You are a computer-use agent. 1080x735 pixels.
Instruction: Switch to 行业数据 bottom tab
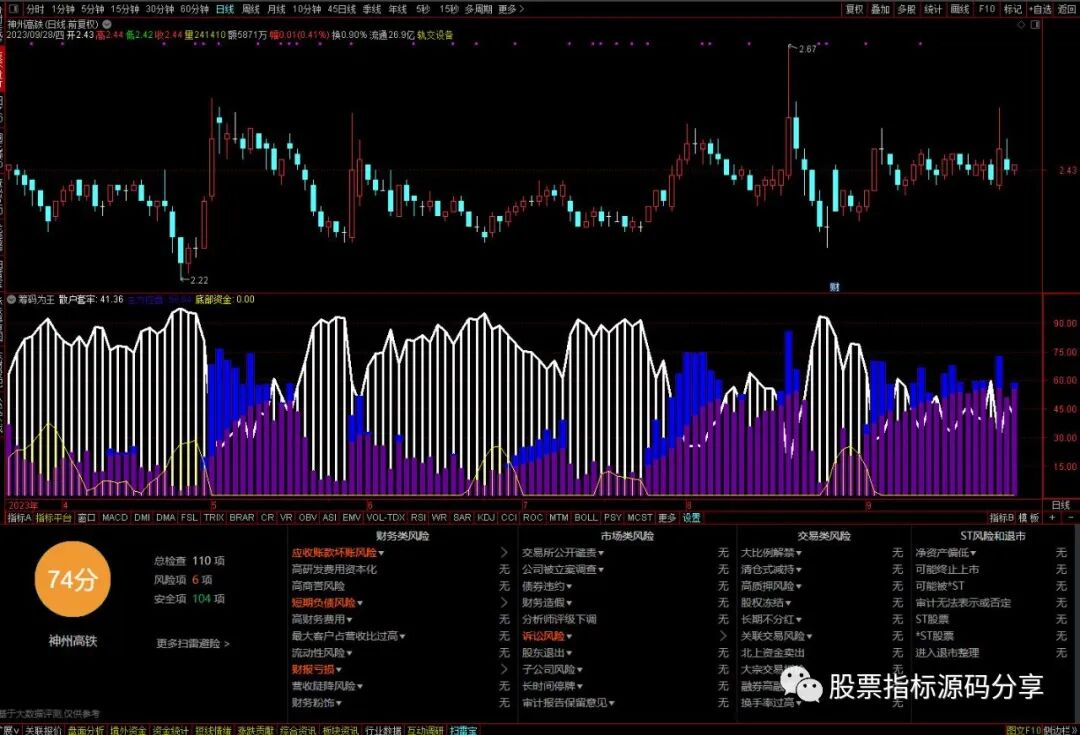pos(382,729)
